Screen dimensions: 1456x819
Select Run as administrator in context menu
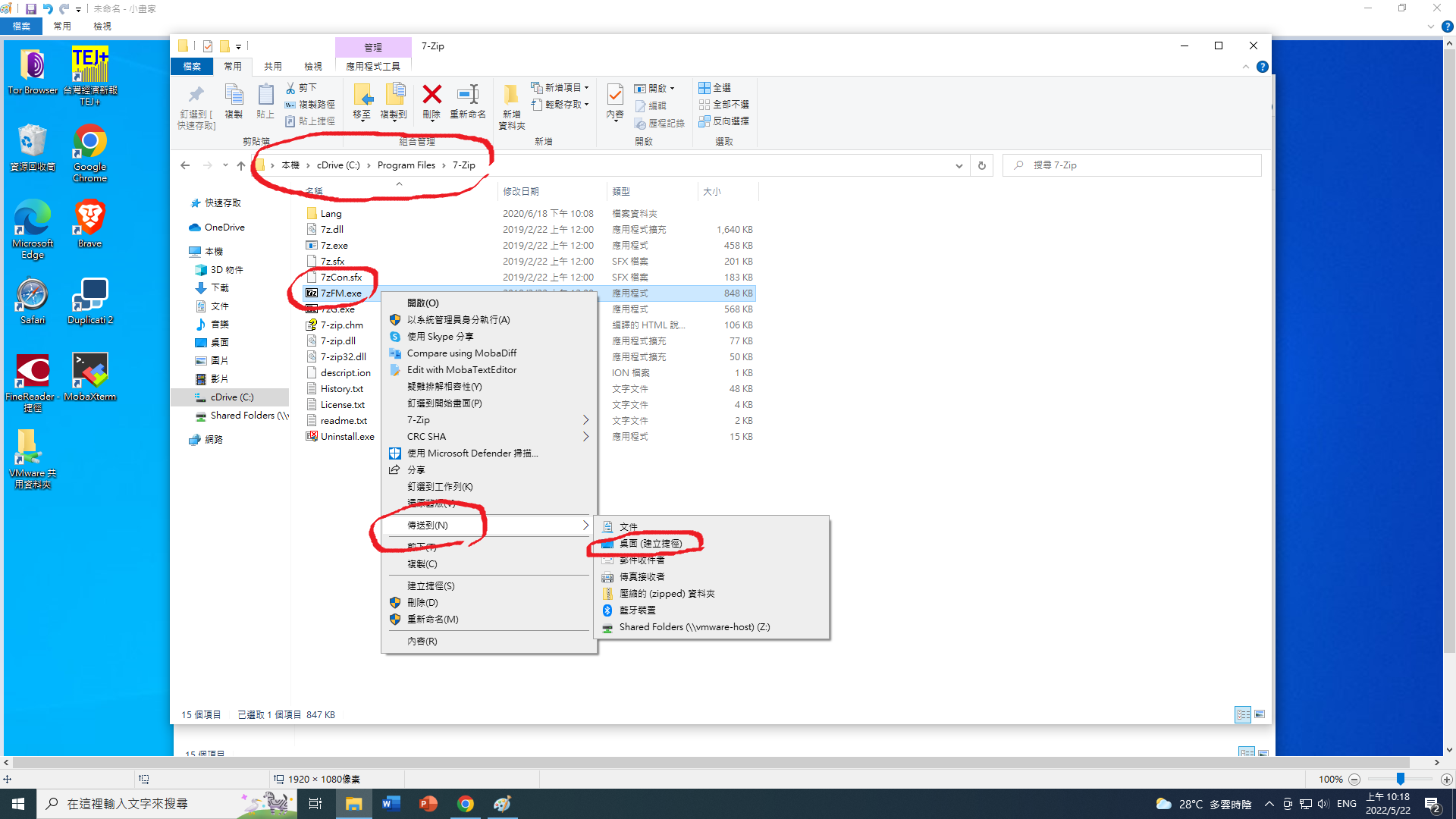coord(458,320)
